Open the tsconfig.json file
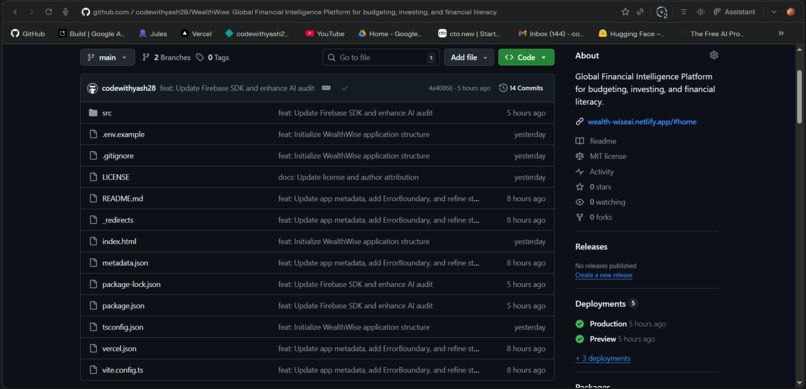Viewport: 806px width, 389px height. point(123,327)
